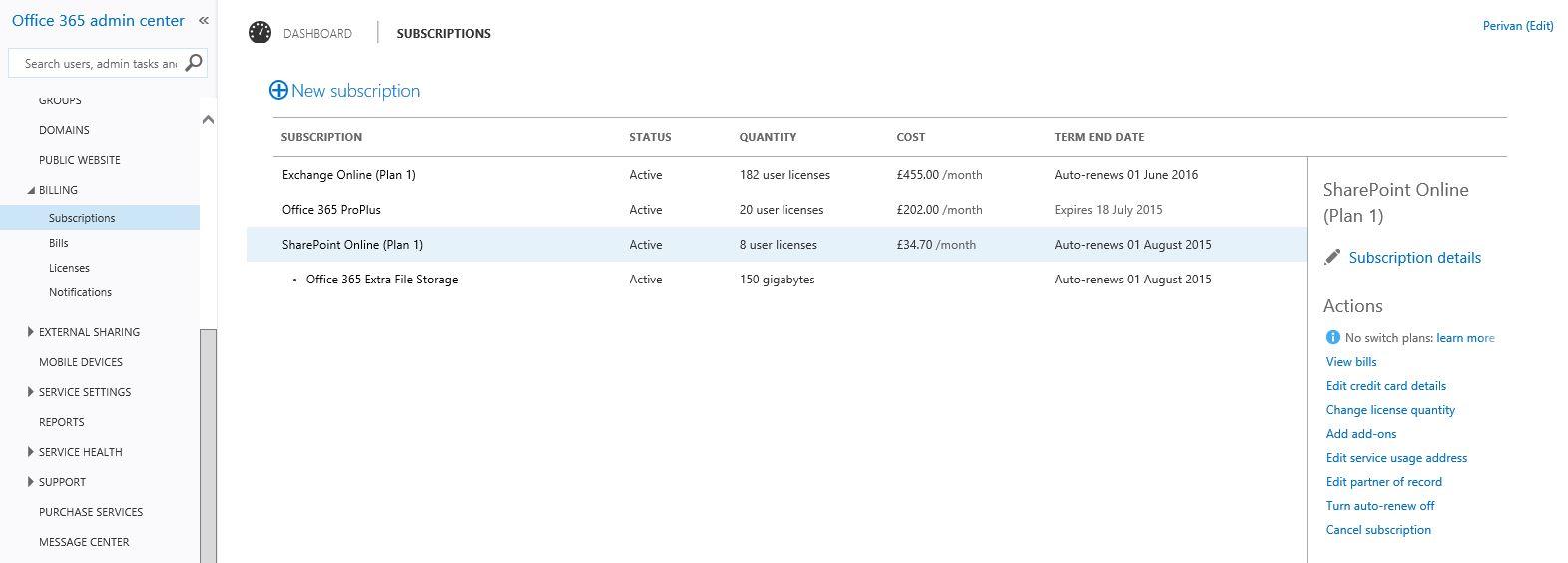Viewport: 1568px width, 563px height.
Task: Click the Perivan (Edit) link
Action: (1518, 26)
